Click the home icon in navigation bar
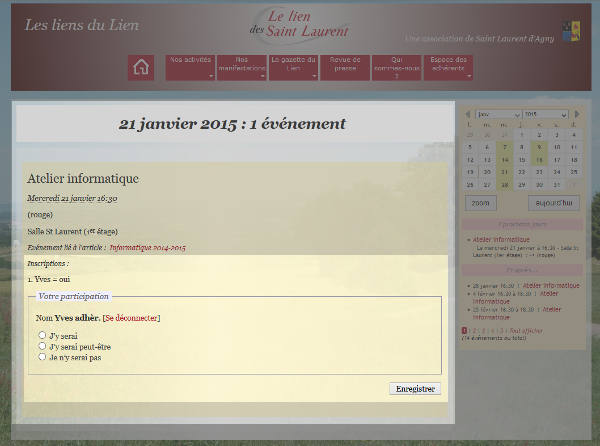Screen dimensions: 600x446 click(141, 67)
